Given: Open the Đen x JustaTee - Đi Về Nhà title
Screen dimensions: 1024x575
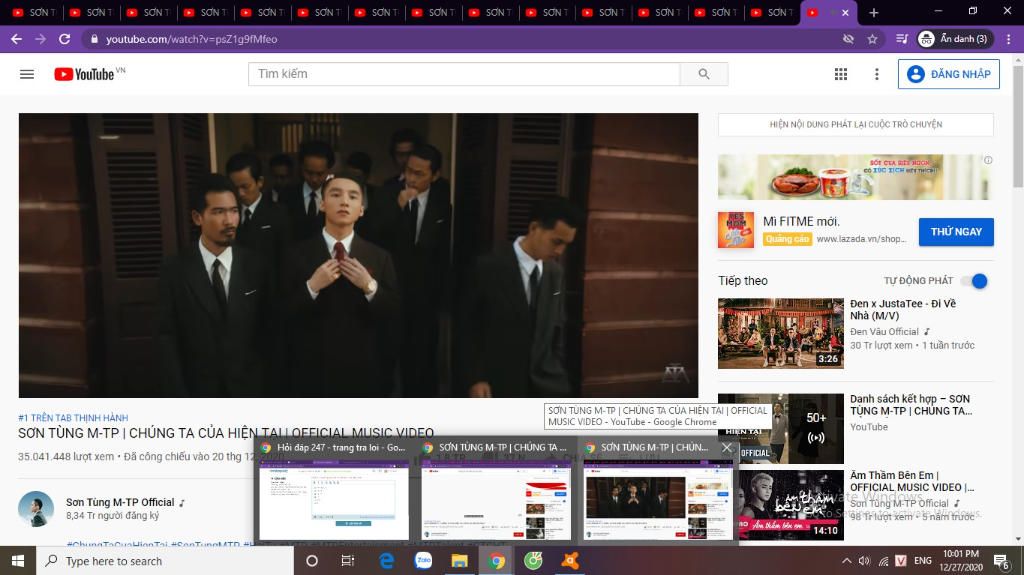Looking at the screenshot, I should (x=903, y=310).
